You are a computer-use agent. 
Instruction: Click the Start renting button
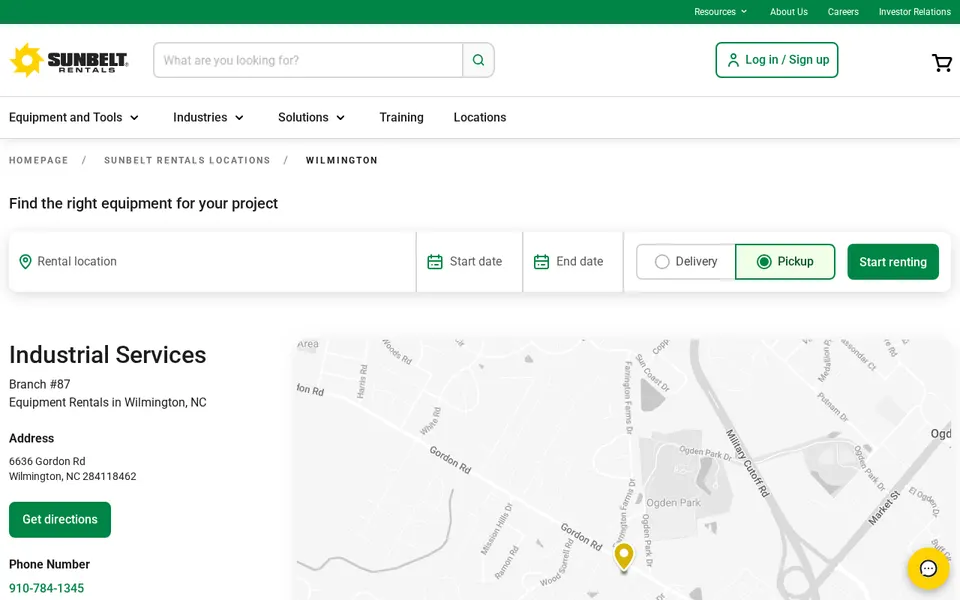[x=893, y=261]
